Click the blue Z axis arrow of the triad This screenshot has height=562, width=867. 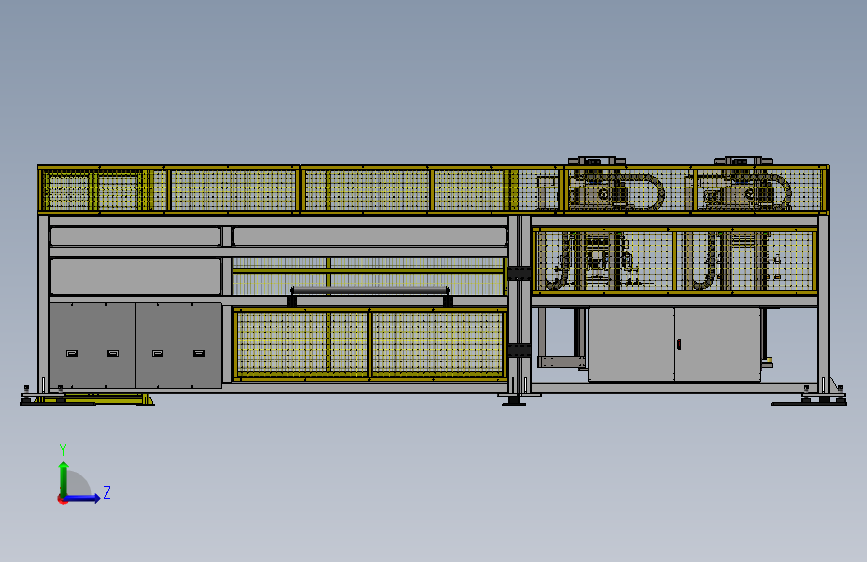[x=82, y=498]
